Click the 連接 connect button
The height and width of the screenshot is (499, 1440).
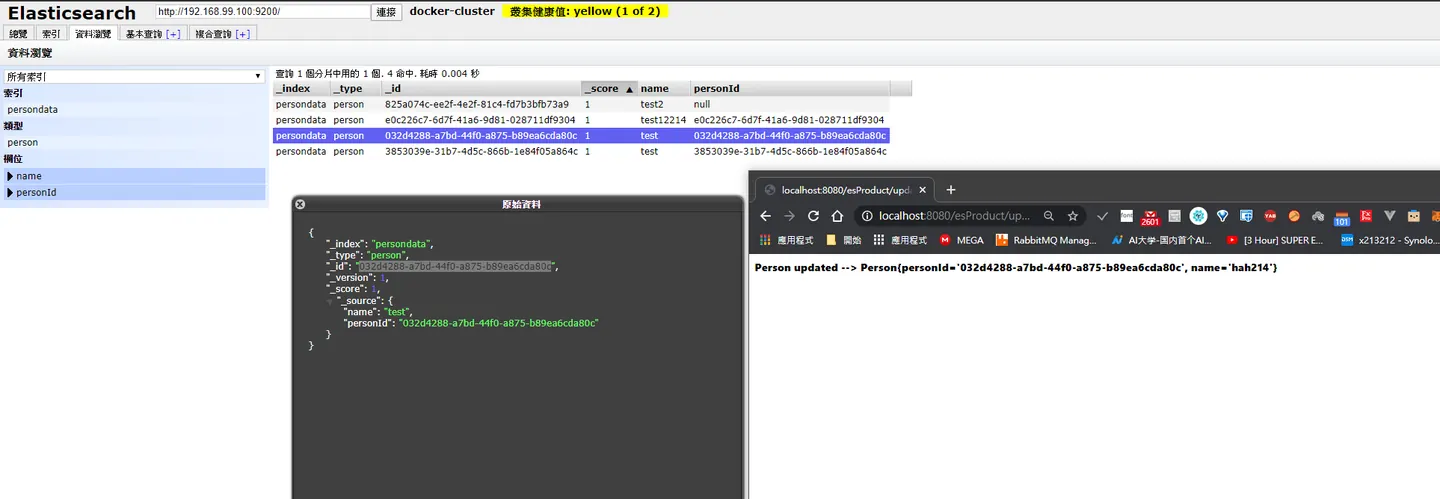click(x=386, y=12)
